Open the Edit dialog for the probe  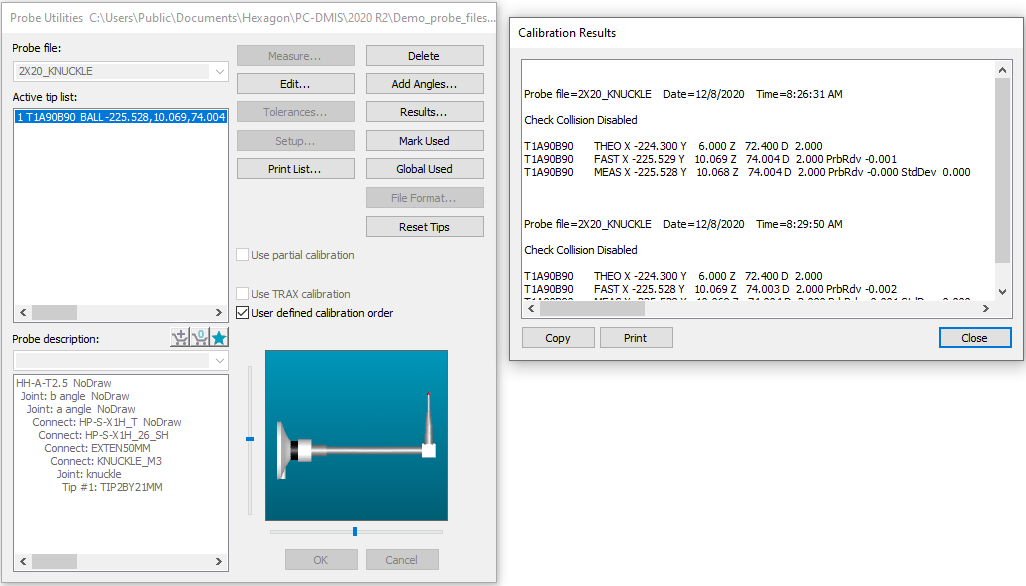pyautogui.click(x=295, y=83)
